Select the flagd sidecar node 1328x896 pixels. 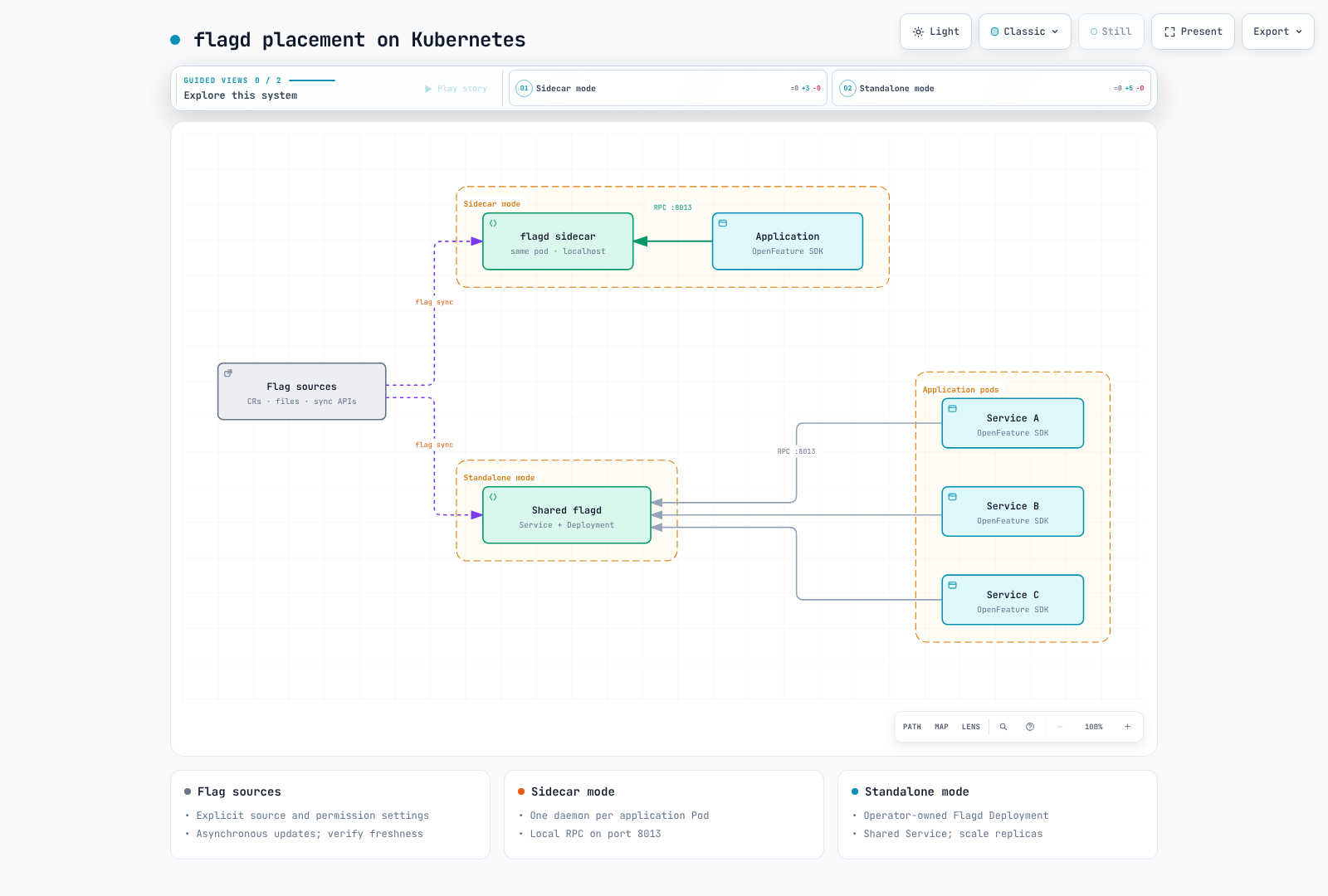[558, 241]
